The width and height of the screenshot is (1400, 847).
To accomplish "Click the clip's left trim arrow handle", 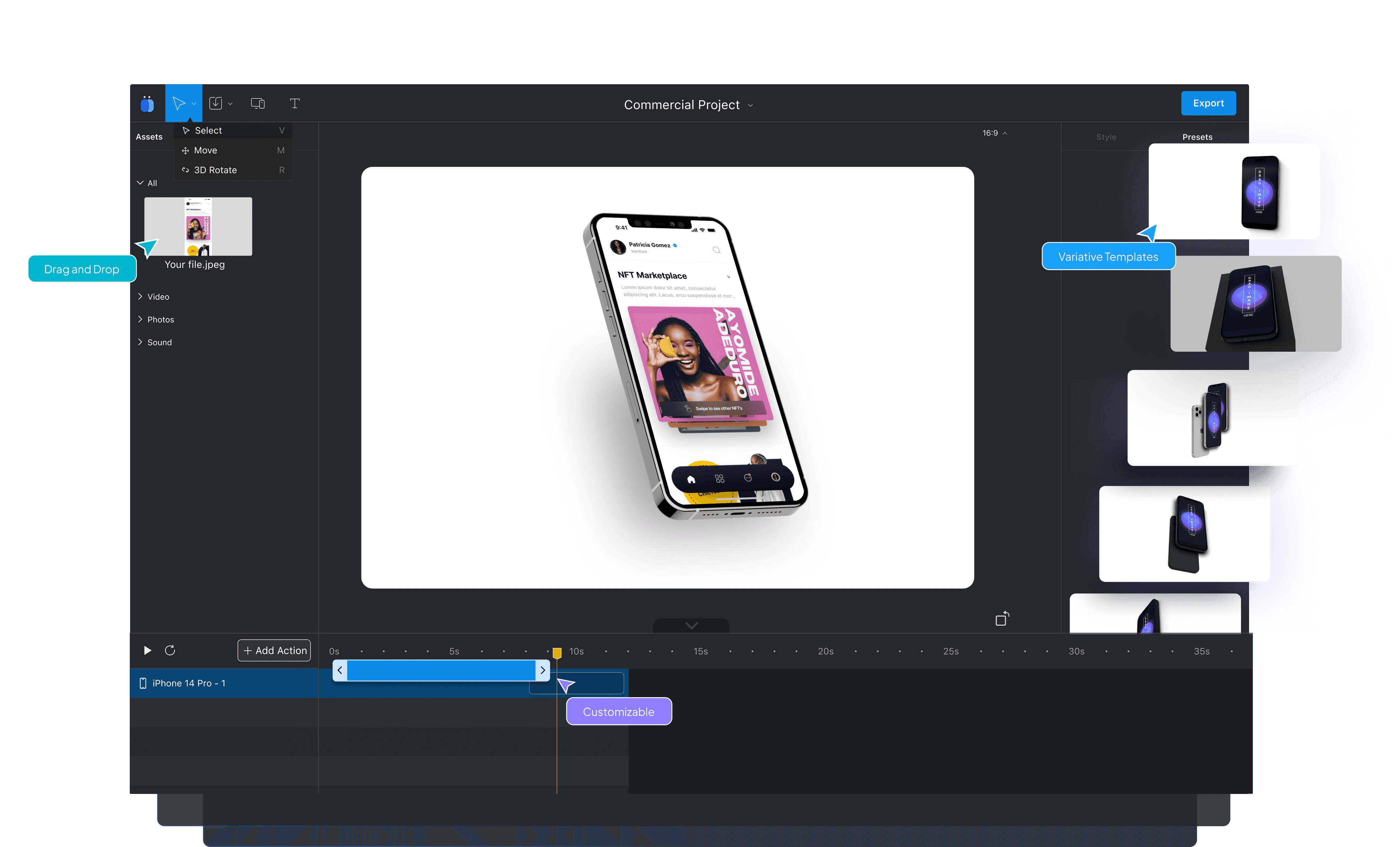I will [x=340, y=670].
